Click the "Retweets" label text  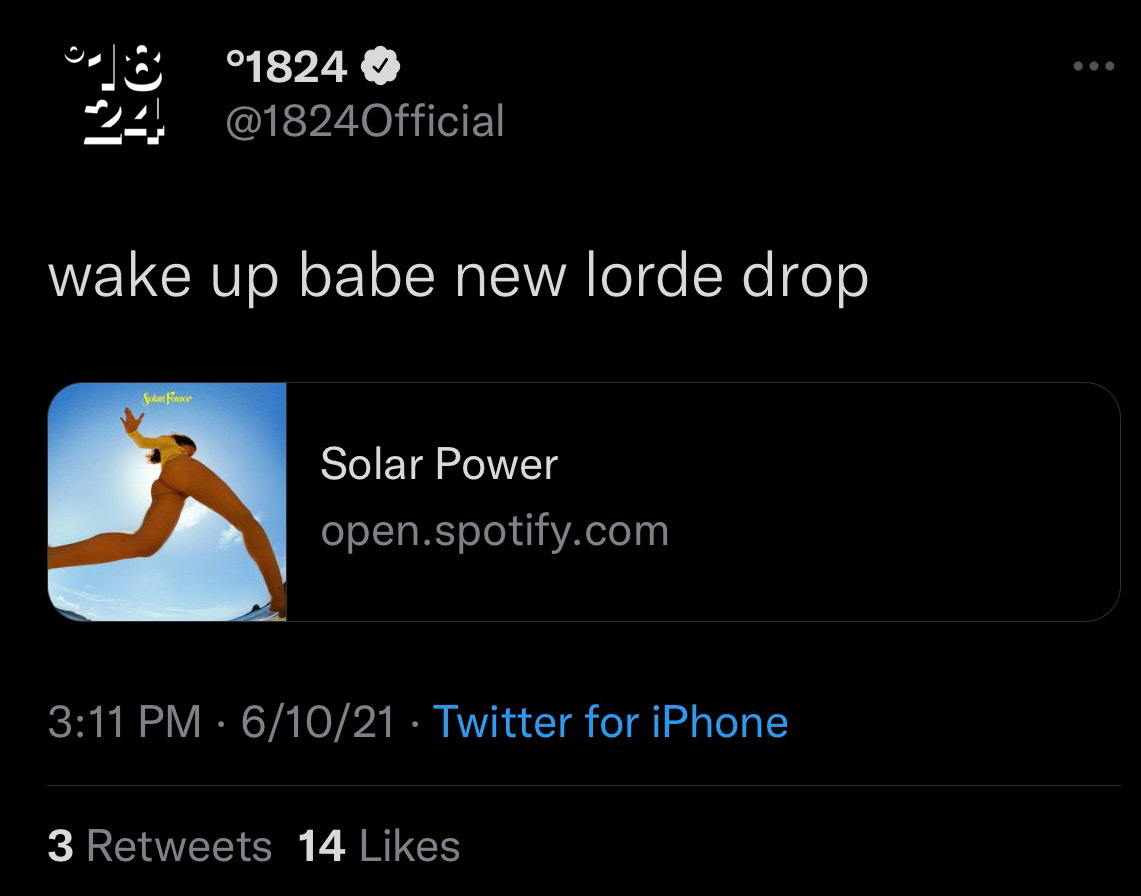(179, 846)
